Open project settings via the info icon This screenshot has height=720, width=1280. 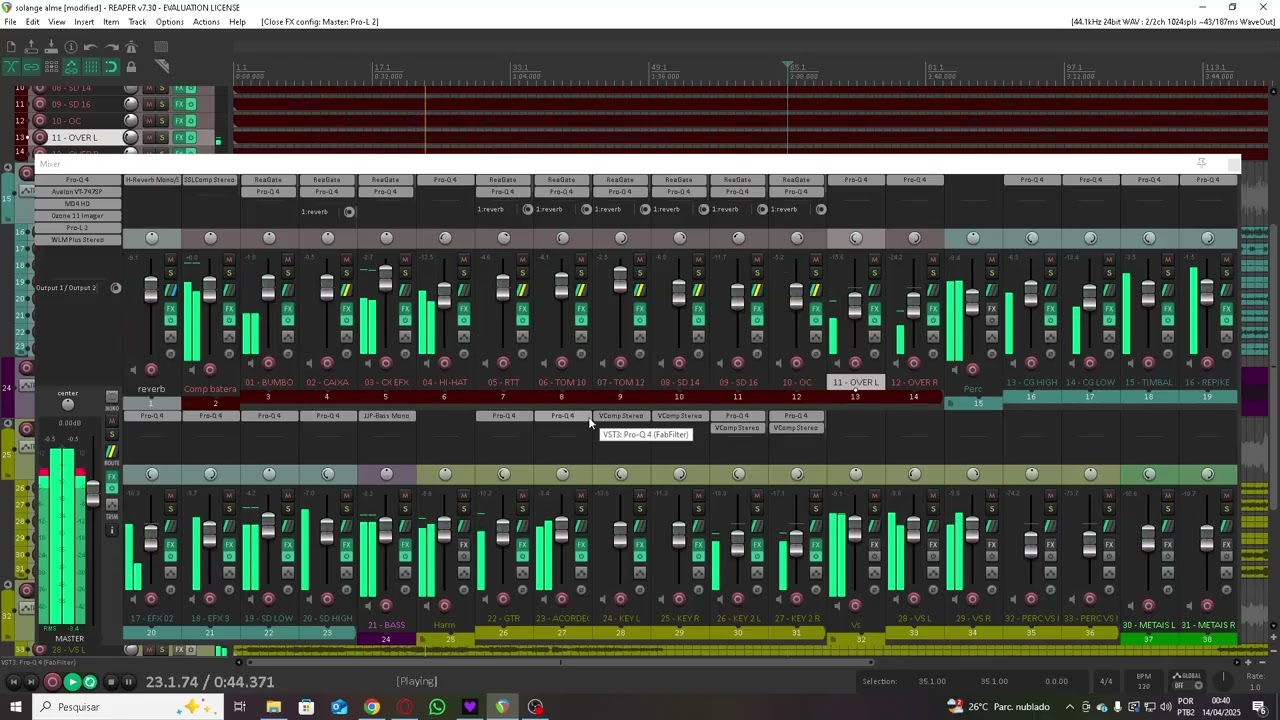[x=71, y=47]
